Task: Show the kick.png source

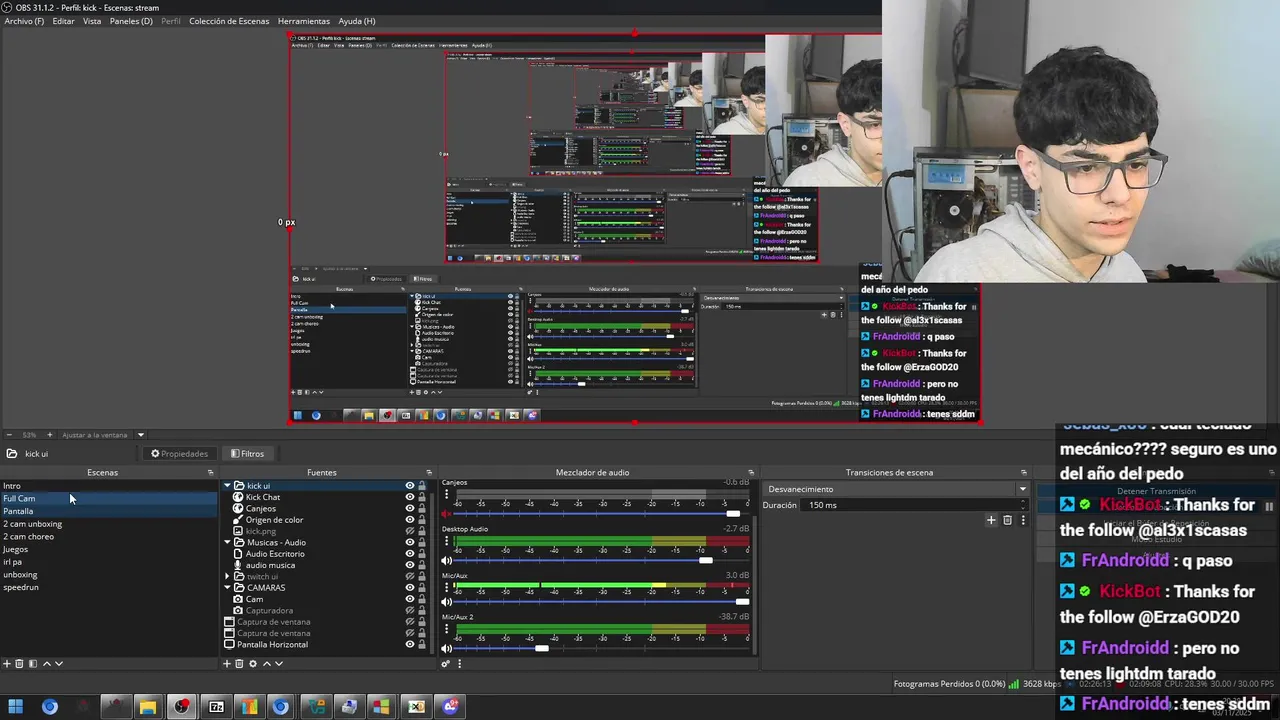Action: [409, 531]
